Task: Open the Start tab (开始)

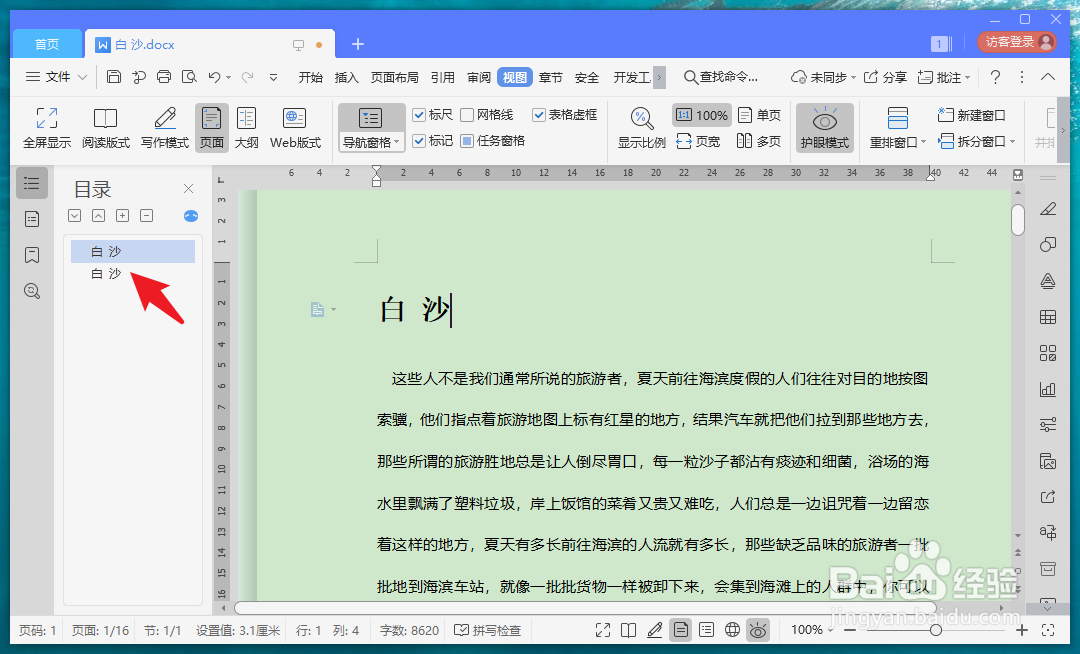Action: click(x=311, y=77)
